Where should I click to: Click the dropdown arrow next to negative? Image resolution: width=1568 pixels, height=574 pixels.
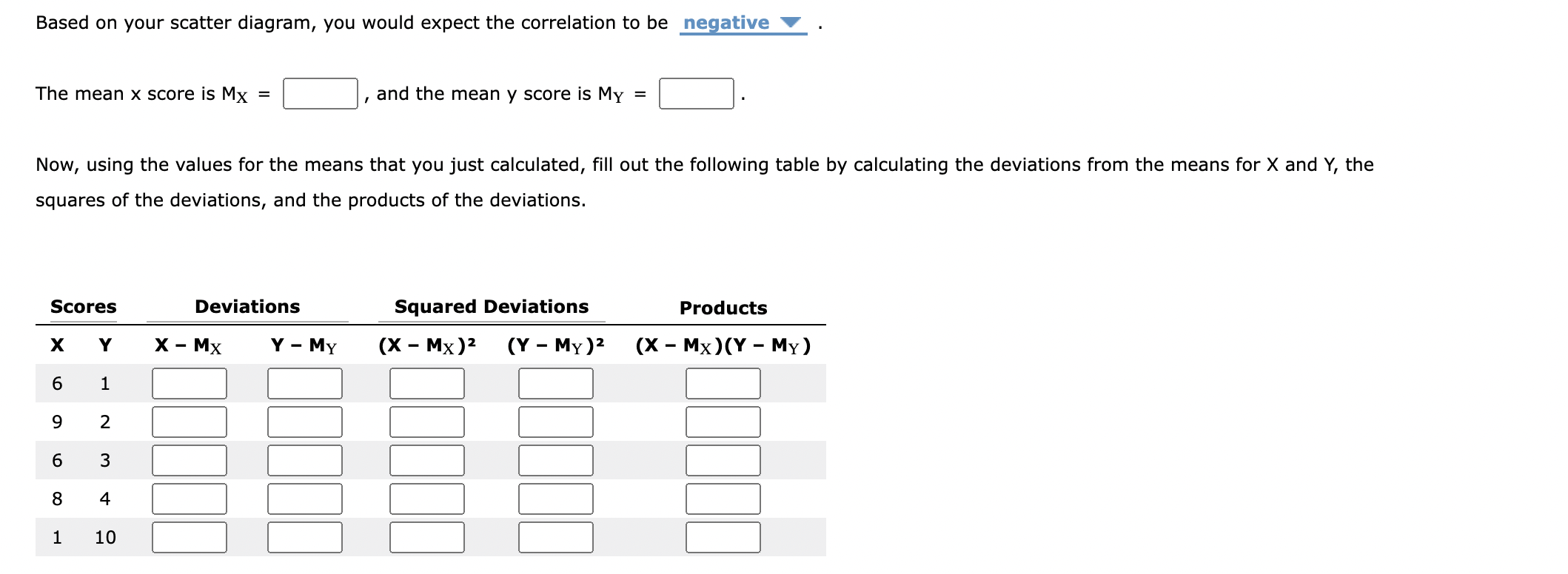click(x=790, y=23)
